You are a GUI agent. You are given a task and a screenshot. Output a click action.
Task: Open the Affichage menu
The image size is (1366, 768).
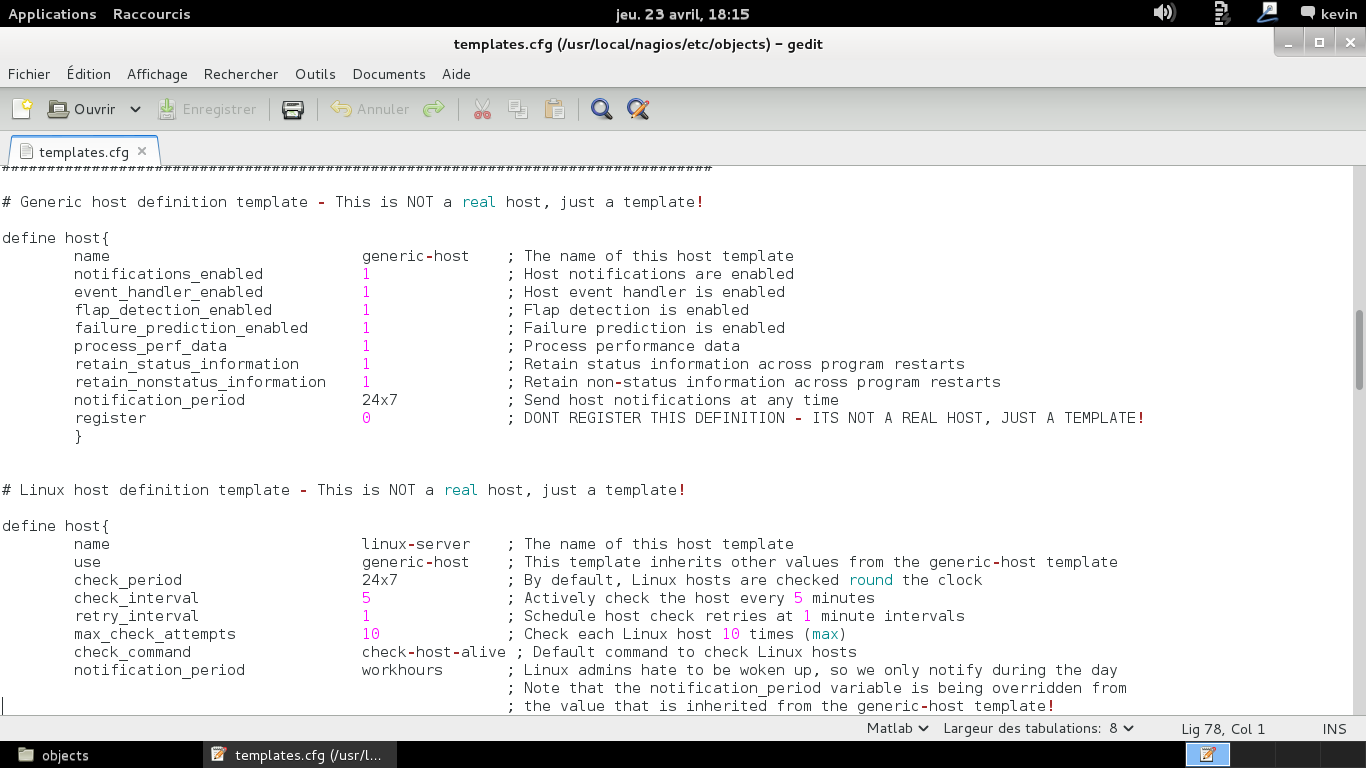tap(157, 74)
